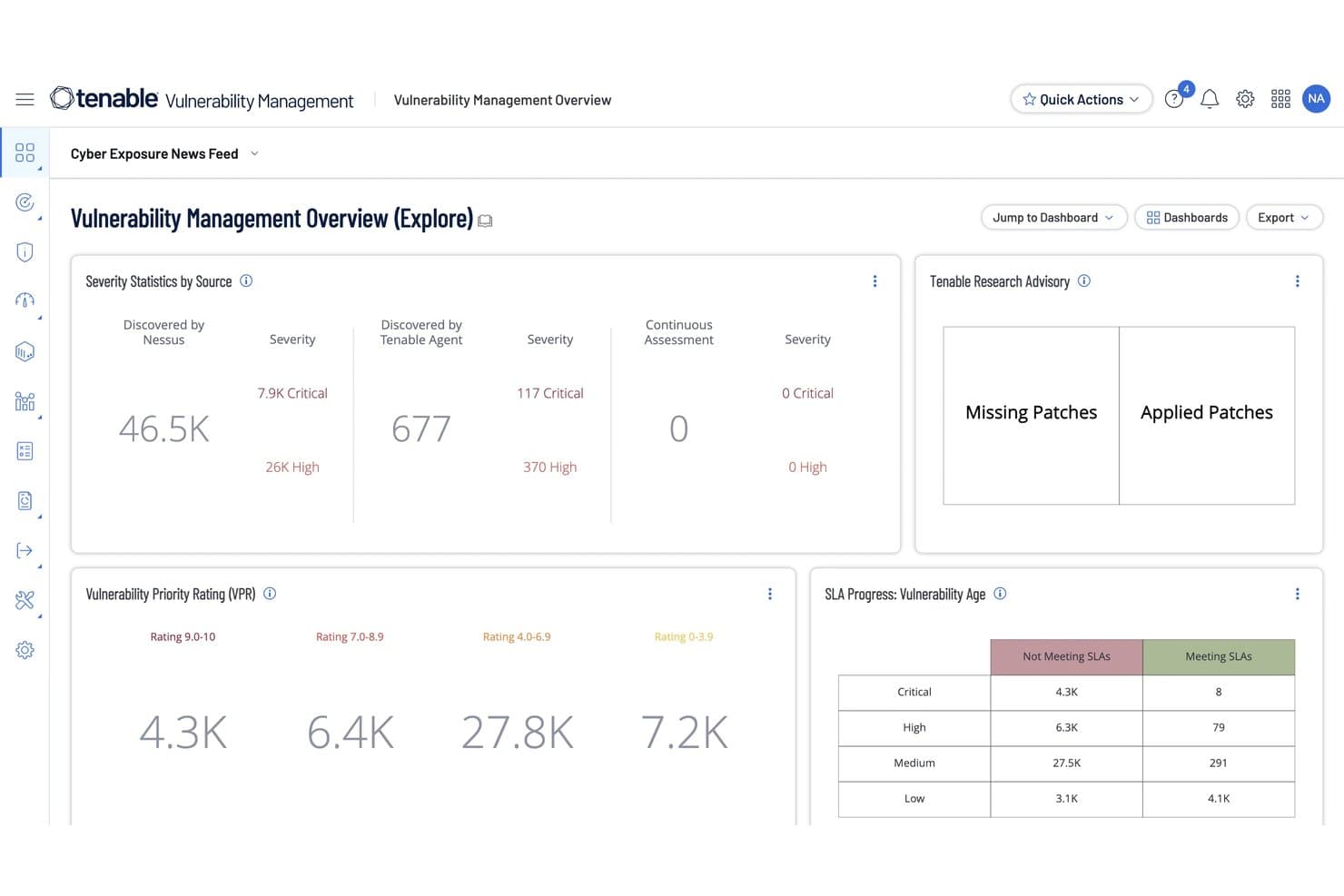Open VPR widget kebab menu
This screenshot has width=1344, height=896.
point(770,594)
